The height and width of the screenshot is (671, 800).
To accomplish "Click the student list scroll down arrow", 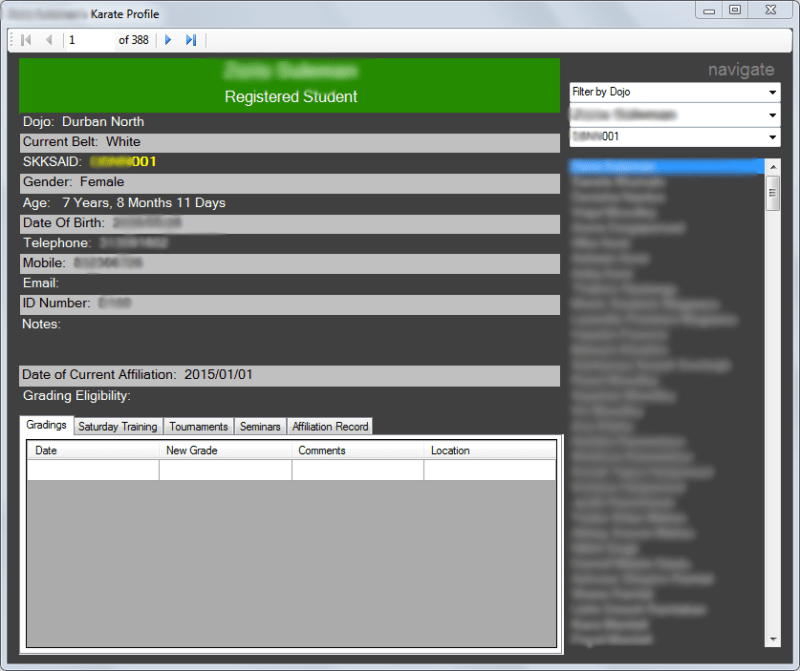I will 773,639.
